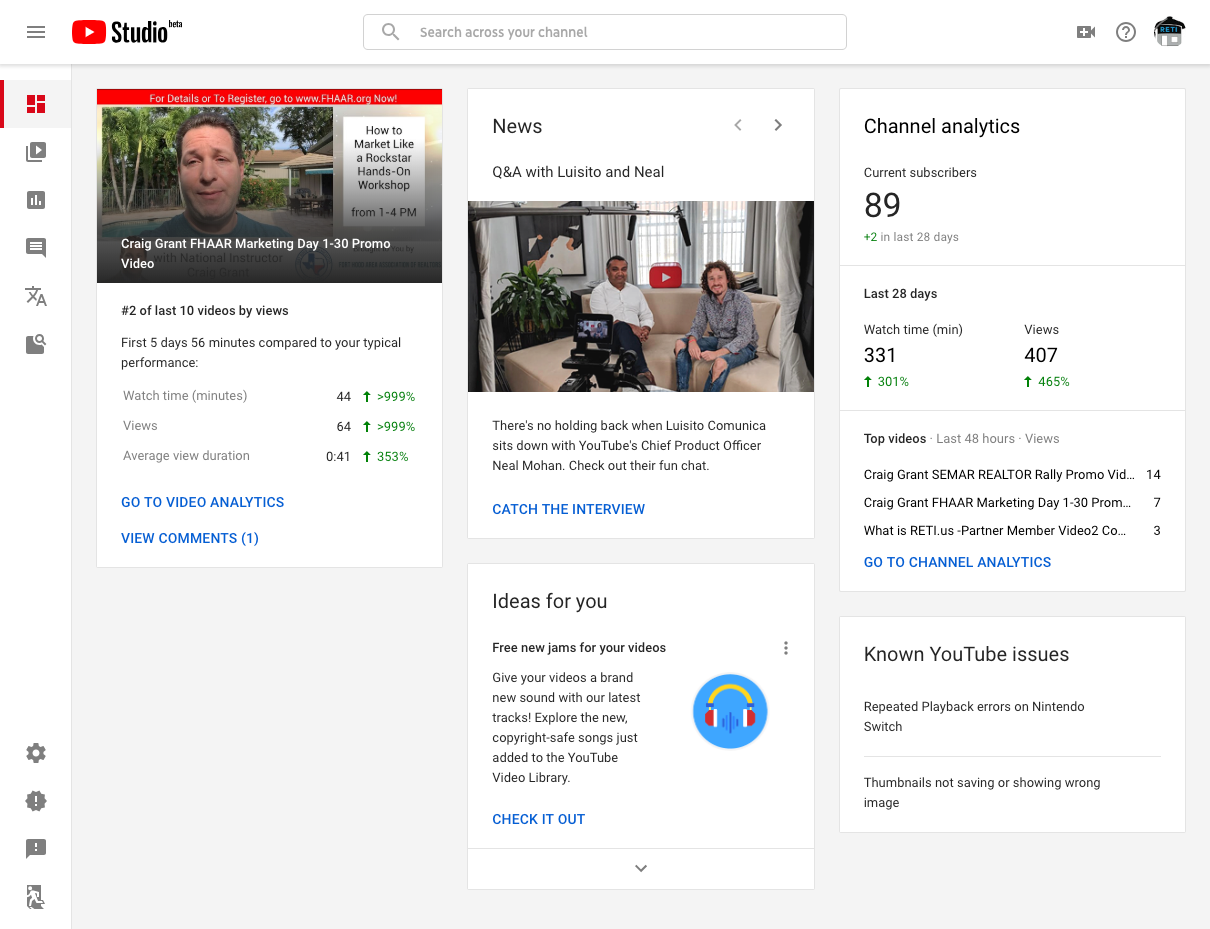Open the Translations section icon
1210x929 pixels.
[36, 296]
